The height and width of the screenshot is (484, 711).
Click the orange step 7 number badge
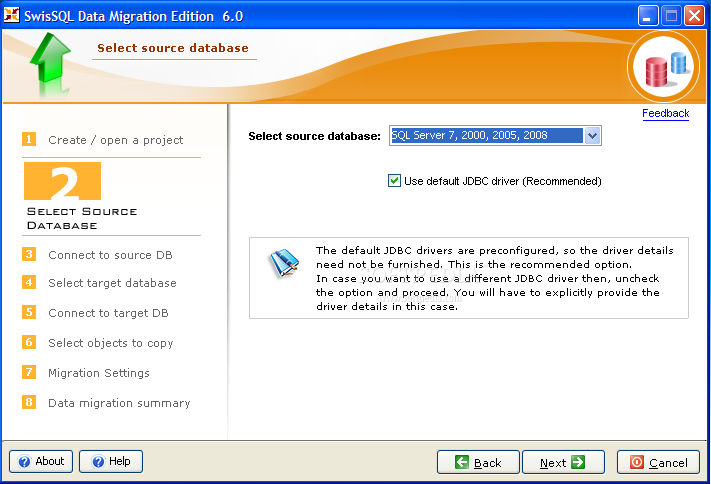pyautogui.click(x=29, y=372)
